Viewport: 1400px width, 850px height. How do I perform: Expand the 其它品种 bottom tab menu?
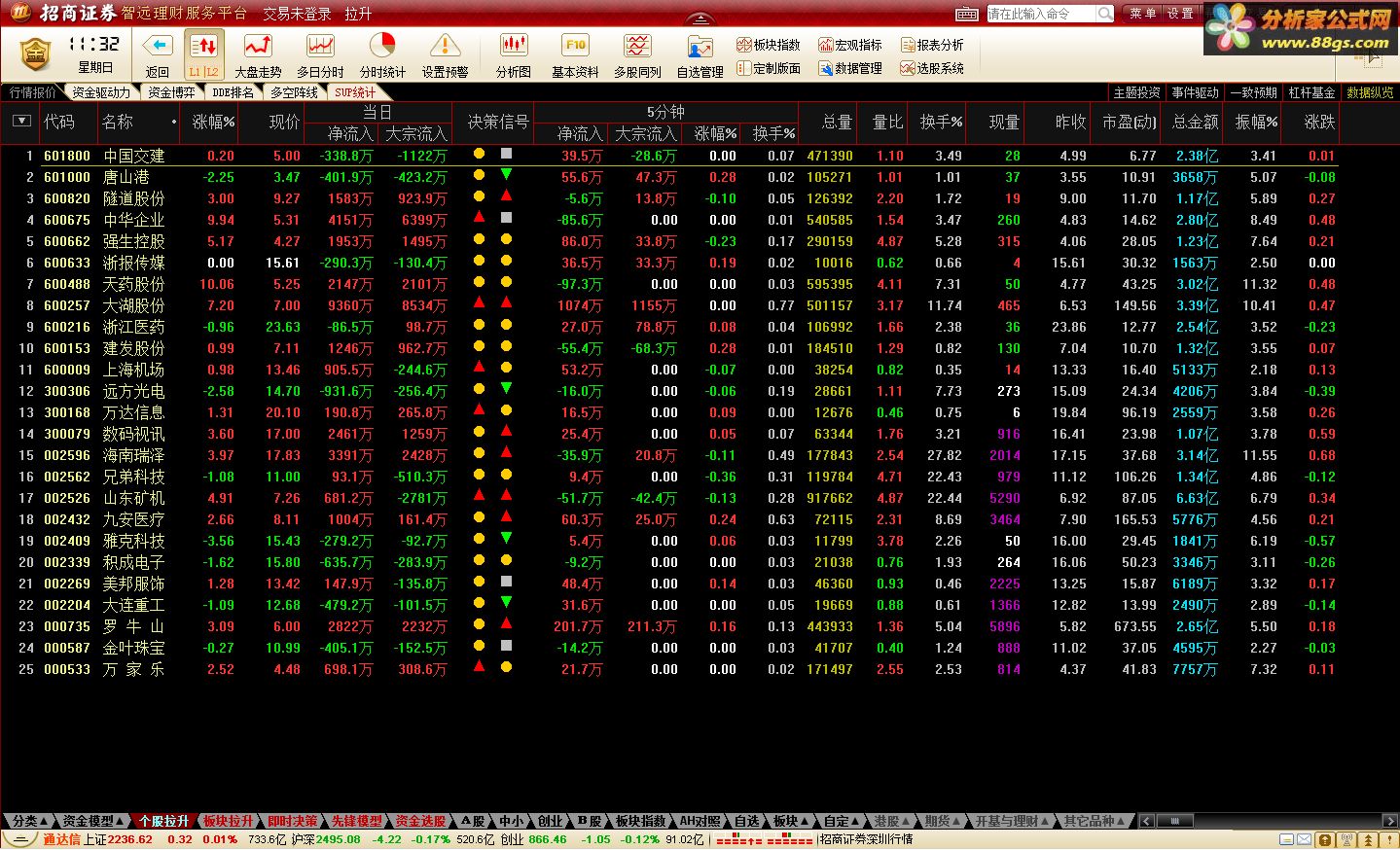click(1095, 821)
